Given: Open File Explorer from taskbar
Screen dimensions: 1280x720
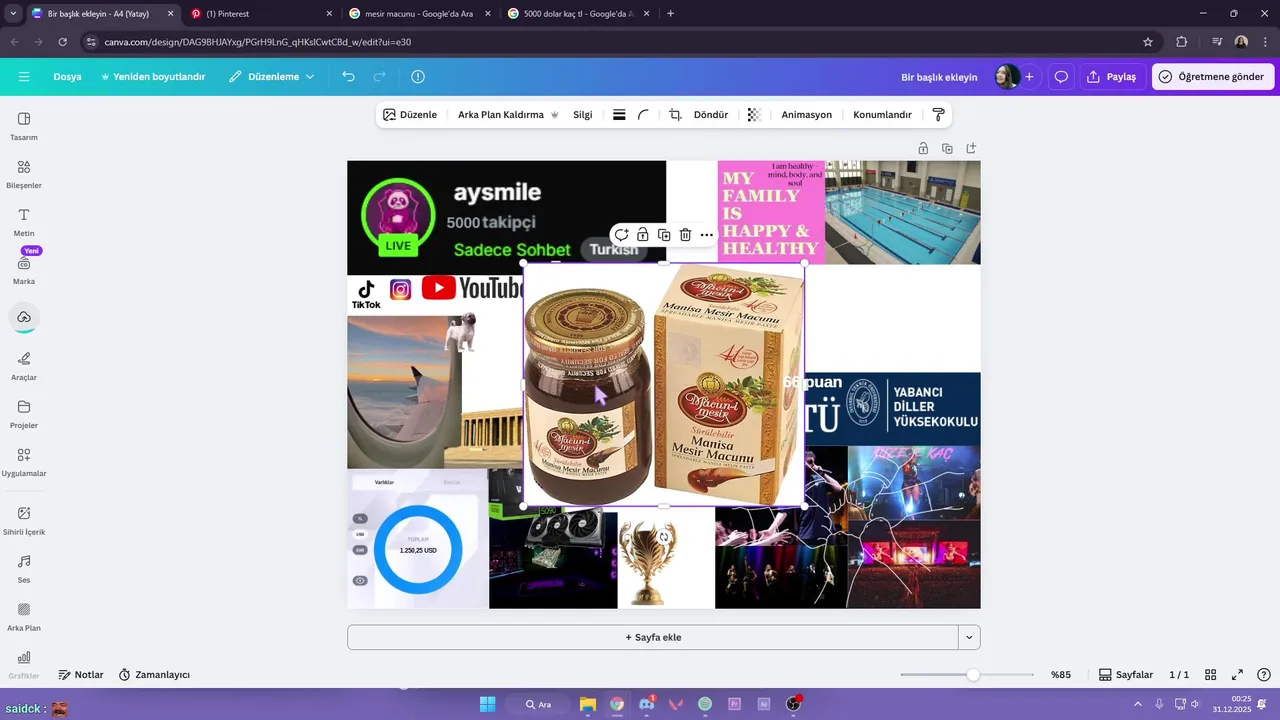Looking at the screenshot, I should point(588,704).
